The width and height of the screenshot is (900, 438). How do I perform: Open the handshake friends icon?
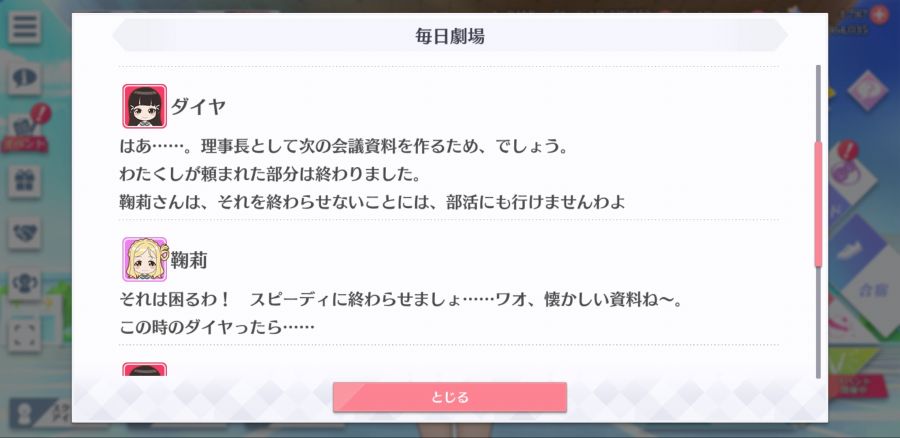[24, 233]
